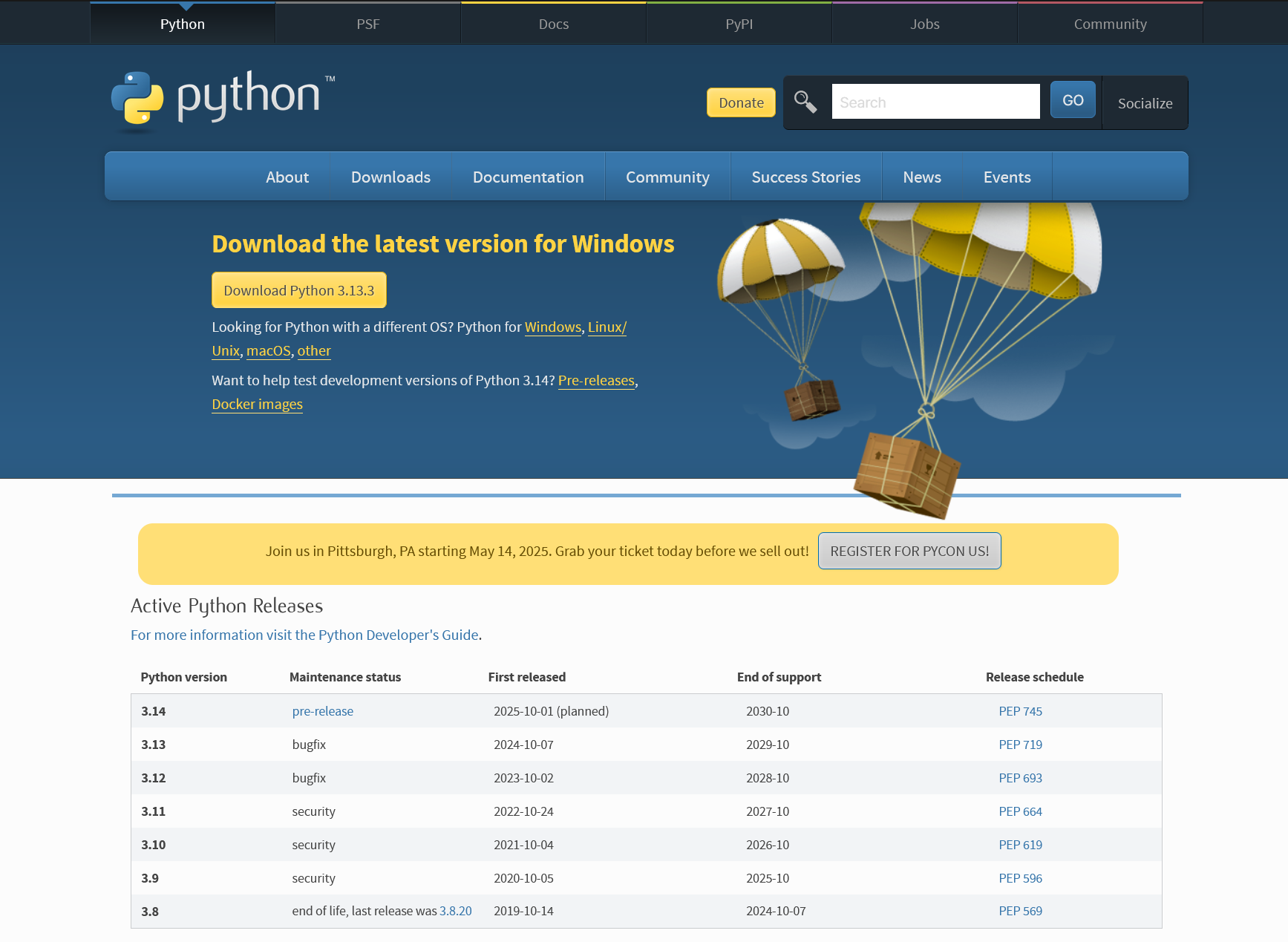Open the Socialize menu

(1145, 103)
